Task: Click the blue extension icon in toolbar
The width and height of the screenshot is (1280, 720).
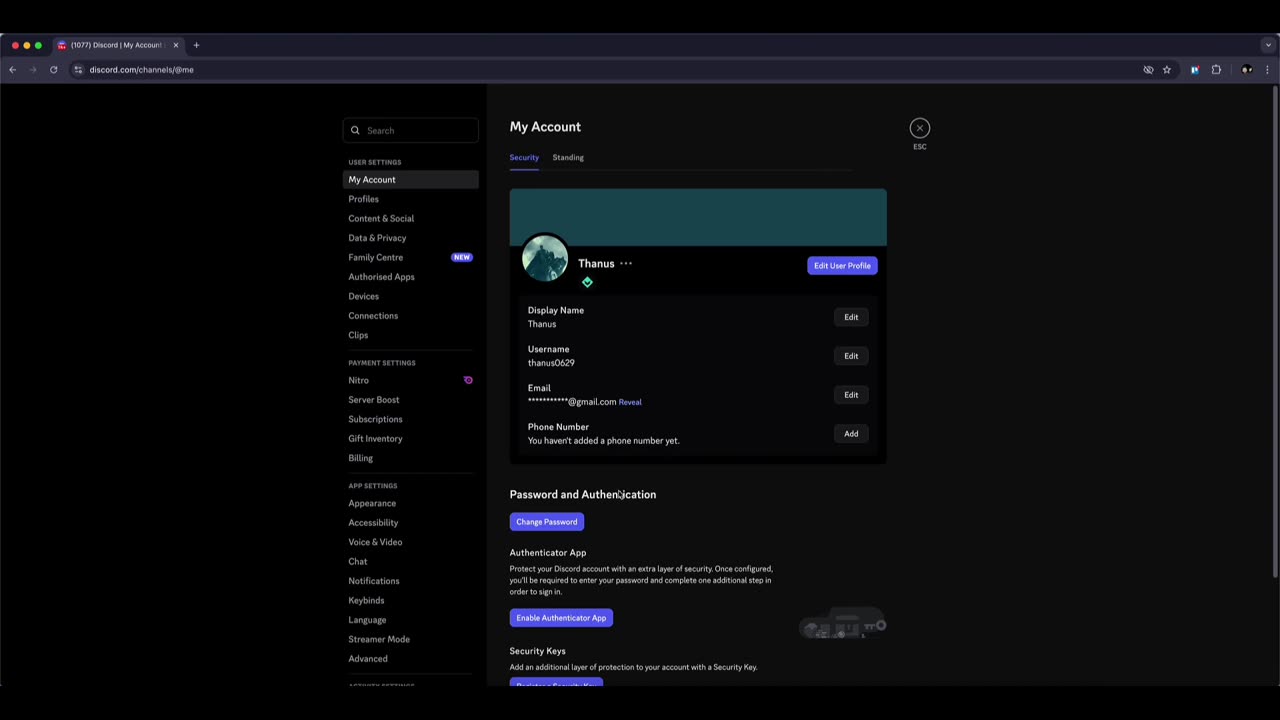Action: (x=1194, y=70)
